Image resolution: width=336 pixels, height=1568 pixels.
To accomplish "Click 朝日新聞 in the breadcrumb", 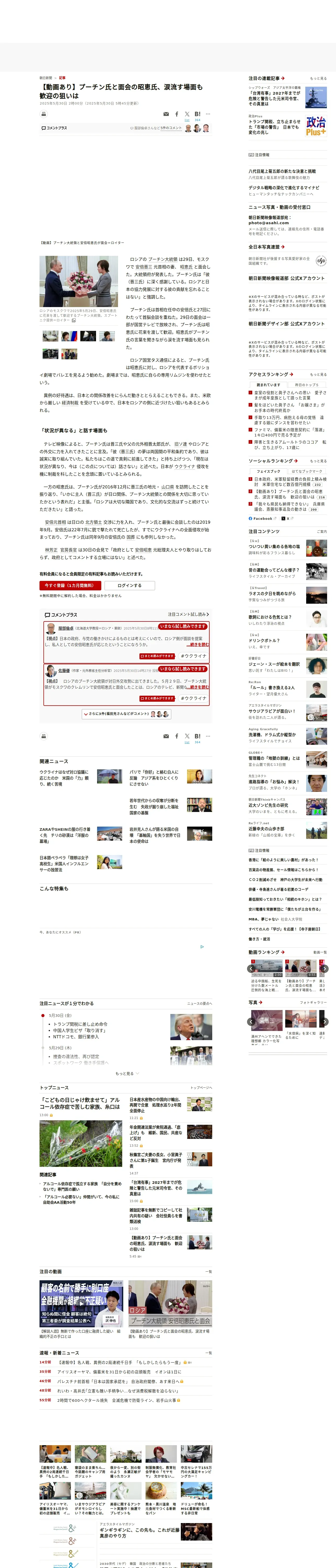I will (46, 78).
